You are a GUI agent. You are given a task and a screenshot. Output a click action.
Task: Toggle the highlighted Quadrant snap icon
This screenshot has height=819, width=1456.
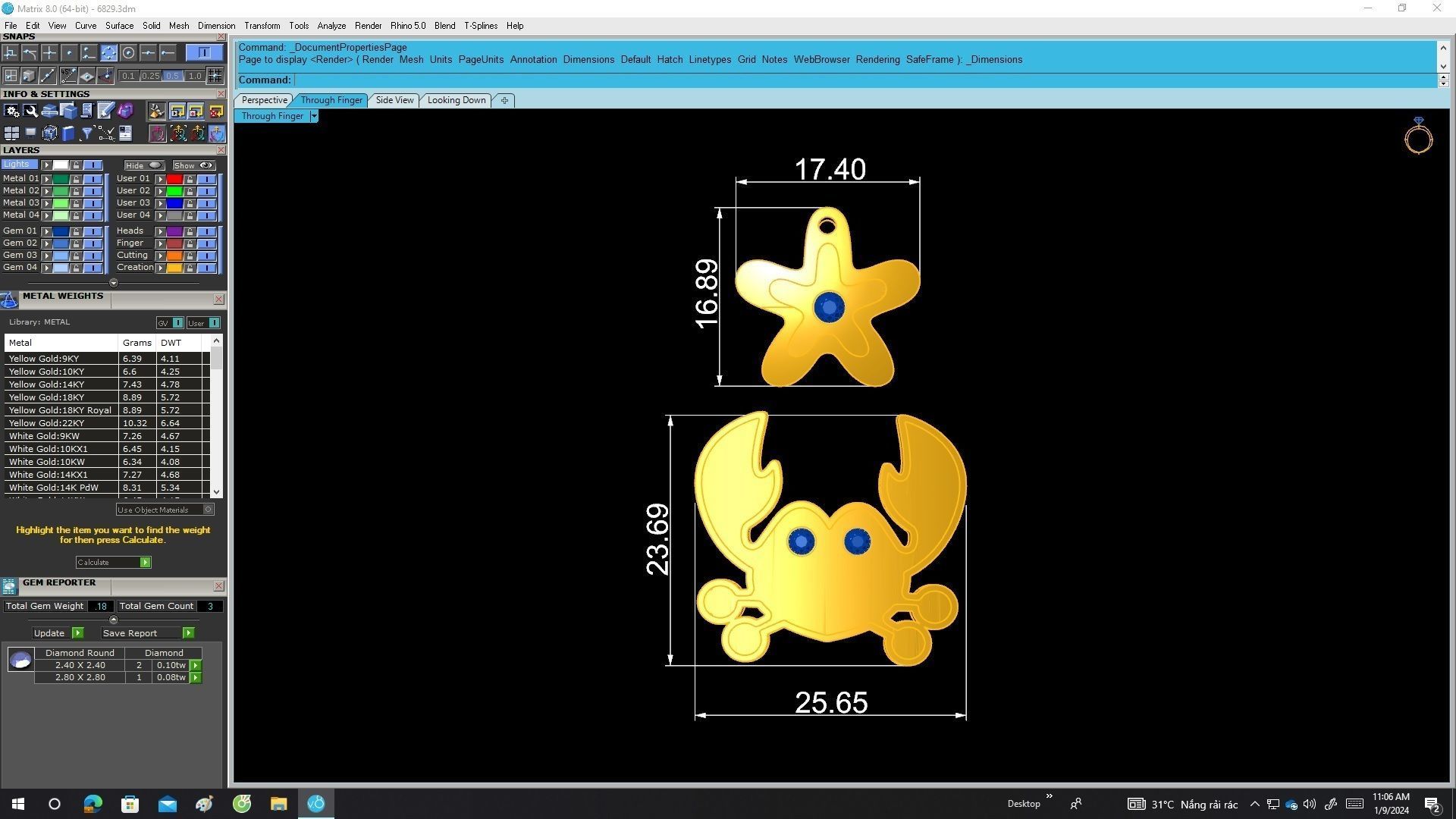[x=108, y=52]
